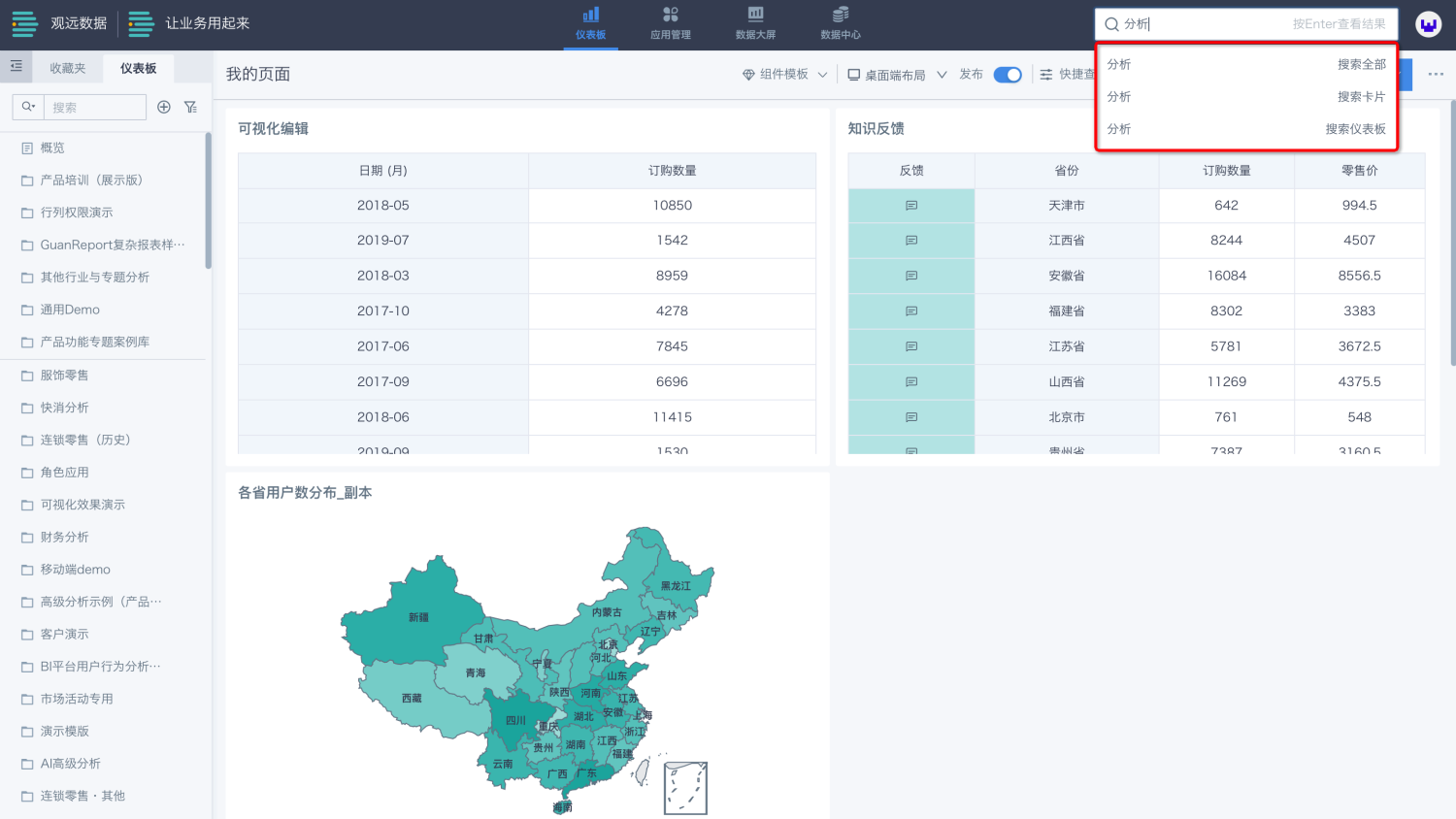
Task: Click the add new plus icon in sidebar
Action: [164, 107]
